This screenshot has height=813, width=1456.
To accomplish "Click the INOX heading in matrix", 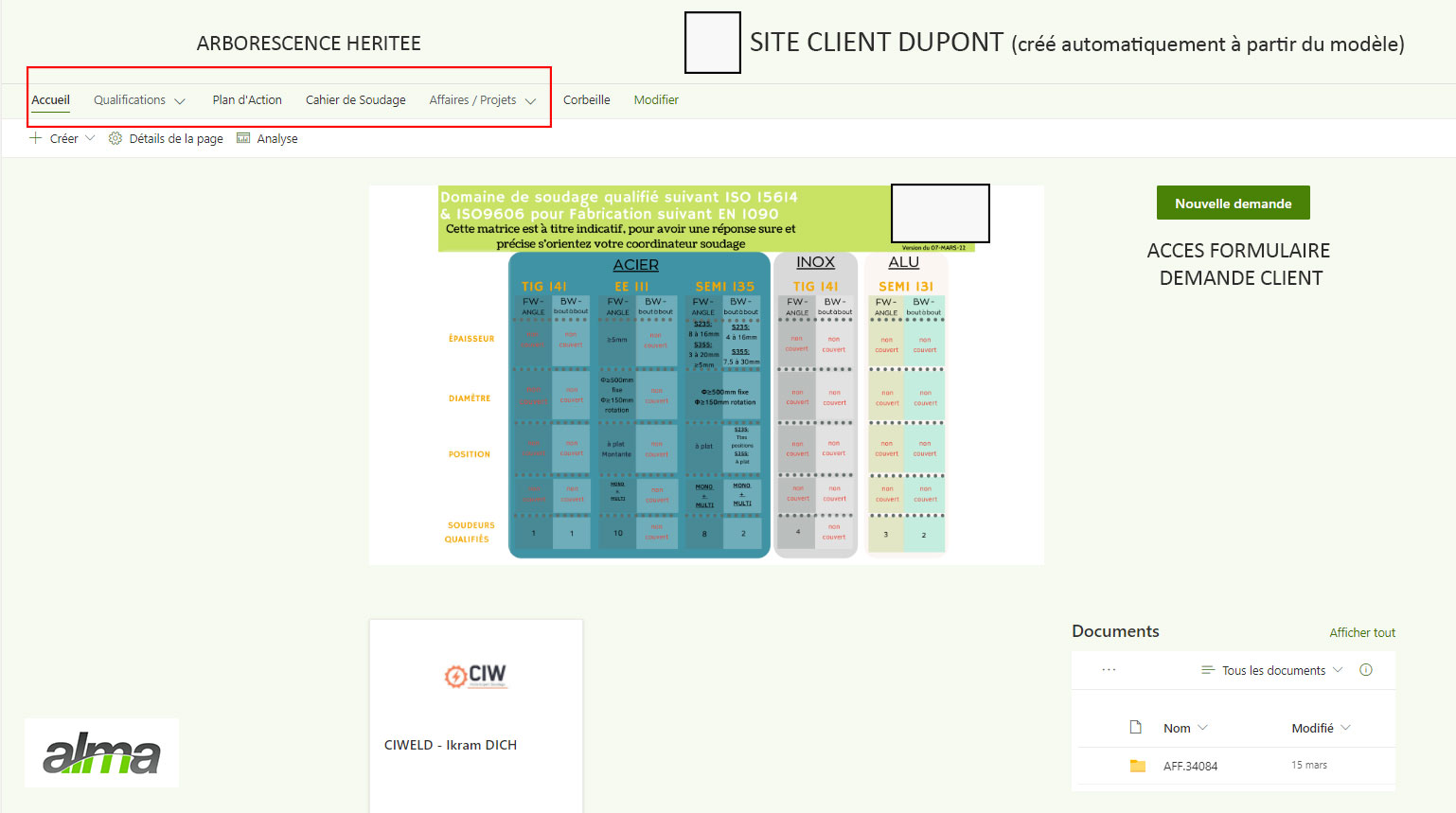I will coord(815,262).
